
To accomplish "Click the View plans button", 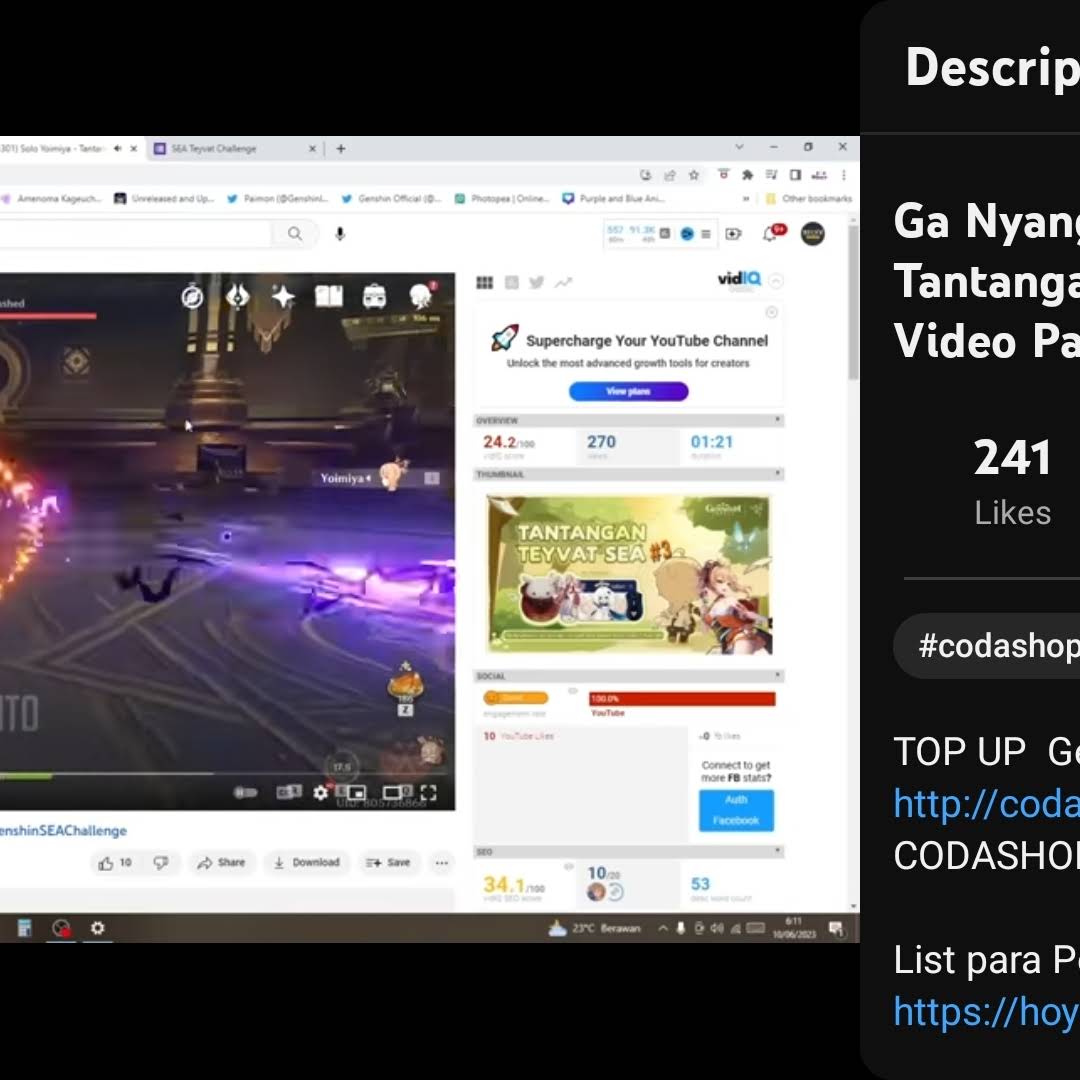I will (628, 392).
